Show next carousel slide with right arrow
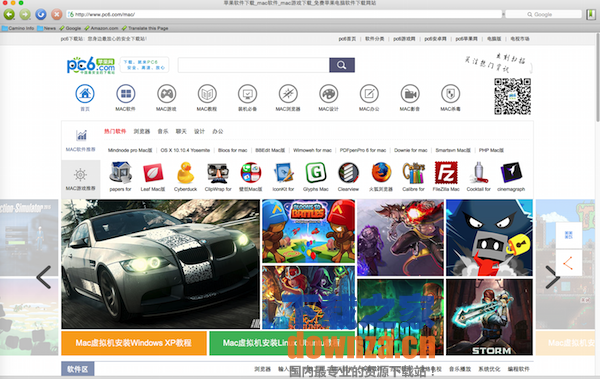 (553, 277)
